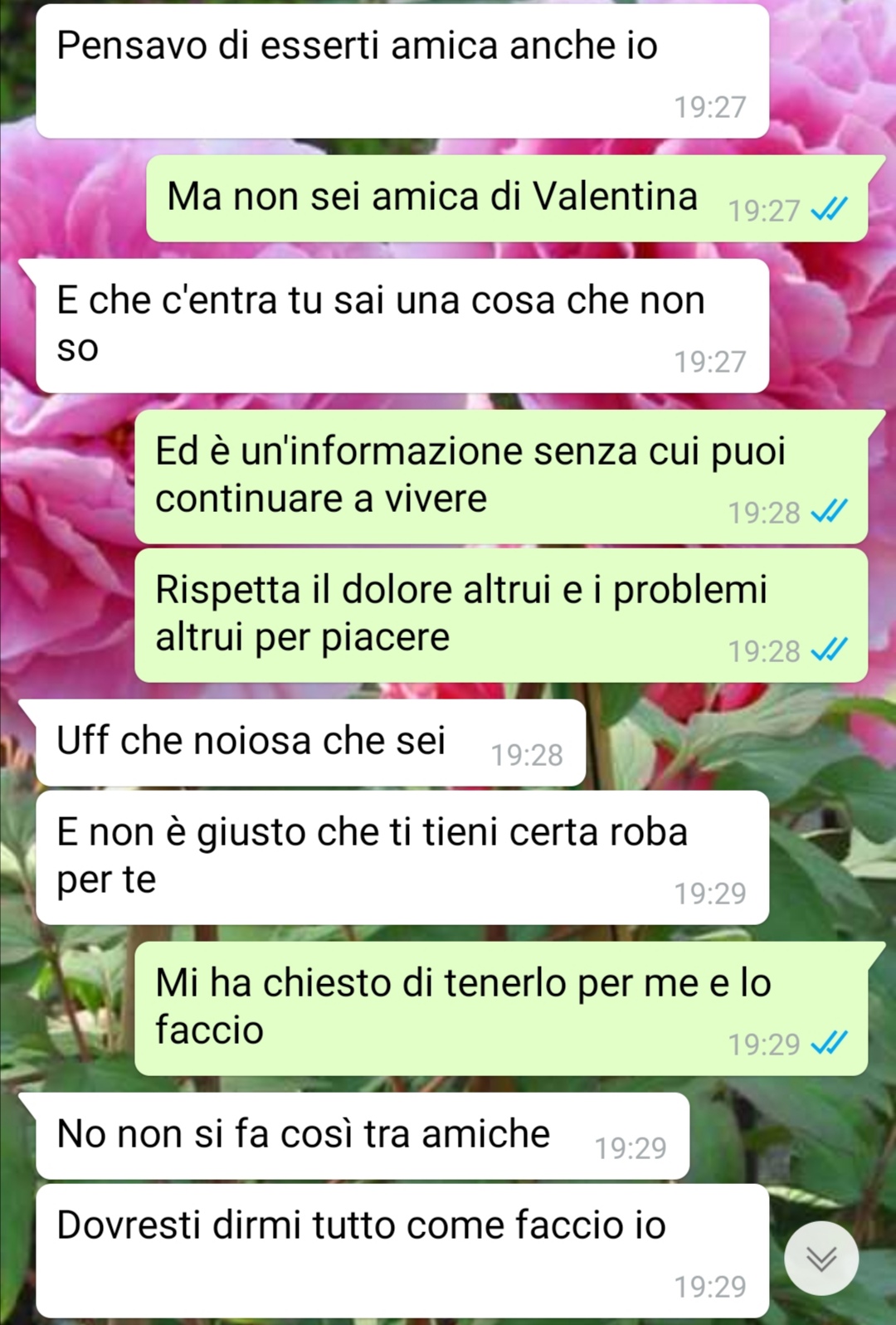
Task: Tap the message 'Dovresti dirmi tutto come faccio io'
Action: [402, 1250]
